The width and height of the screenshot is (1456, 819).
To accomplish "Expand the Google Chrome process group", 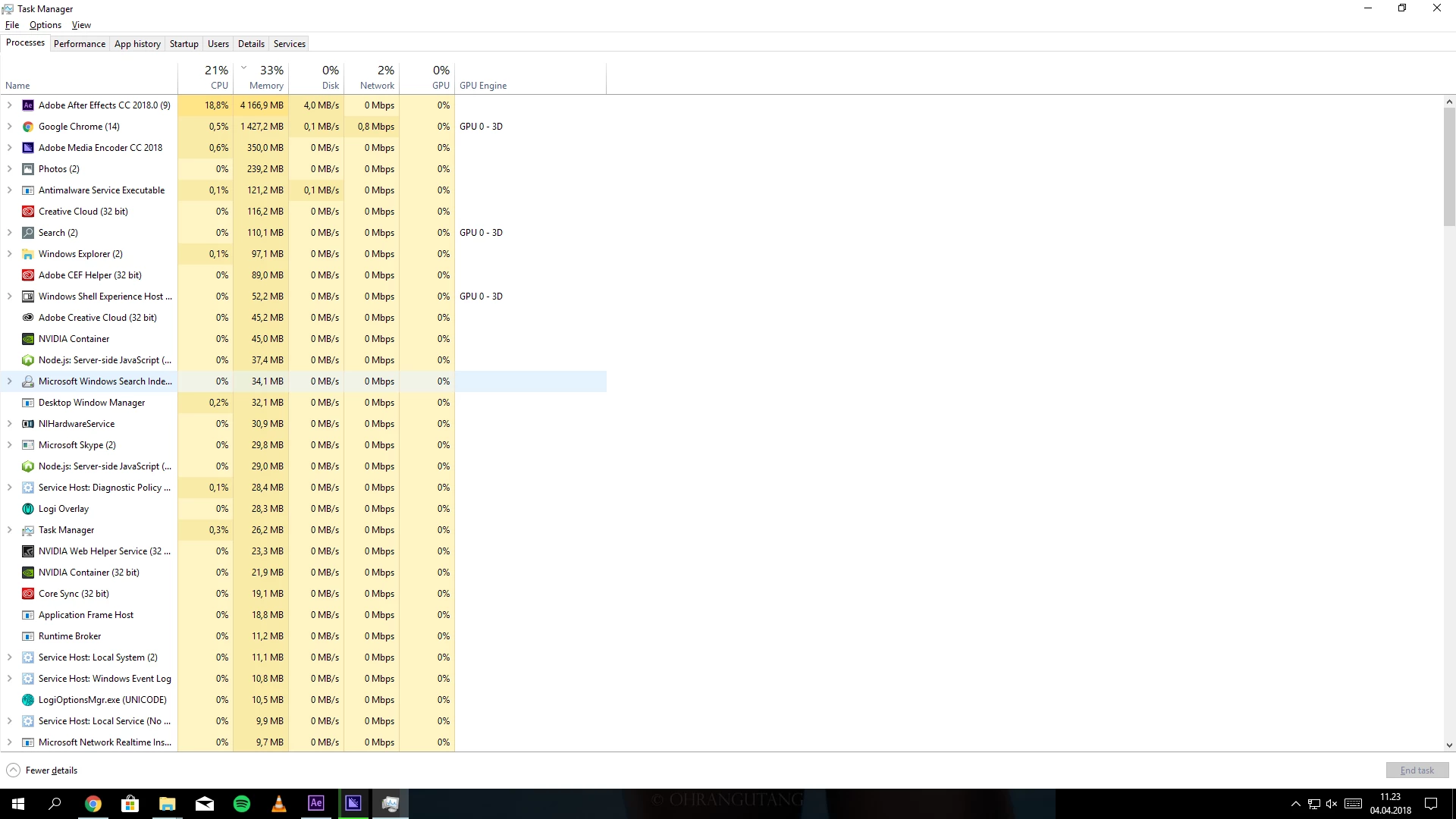I will click(x=9, y=127).
